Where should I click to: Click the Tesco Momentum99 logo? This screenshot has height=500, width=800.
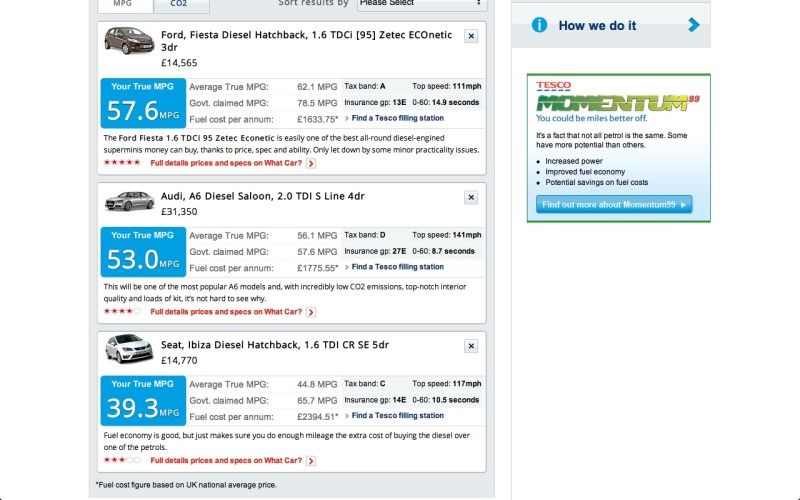[617, 97]
